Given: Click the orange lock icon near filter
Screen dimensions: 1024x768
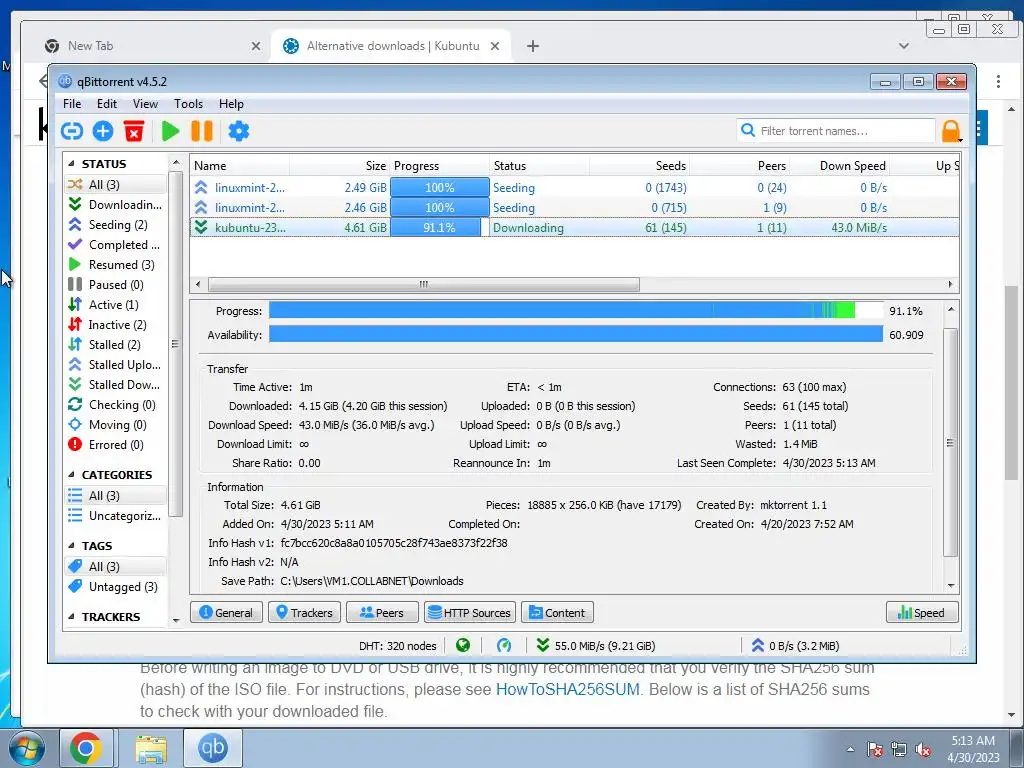Looking at the screenshot, I should pyautogui.click(x=951, y=131).
